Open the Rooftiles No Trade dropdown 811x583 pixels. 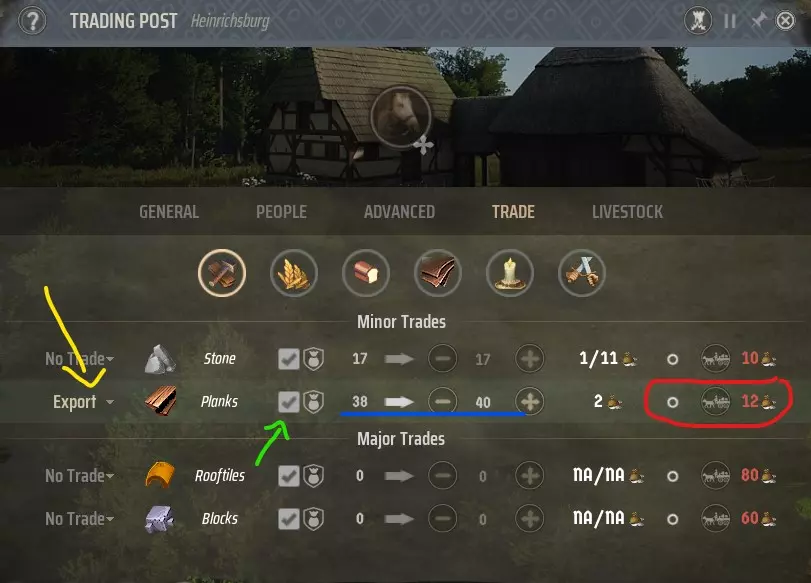(80, 475)
